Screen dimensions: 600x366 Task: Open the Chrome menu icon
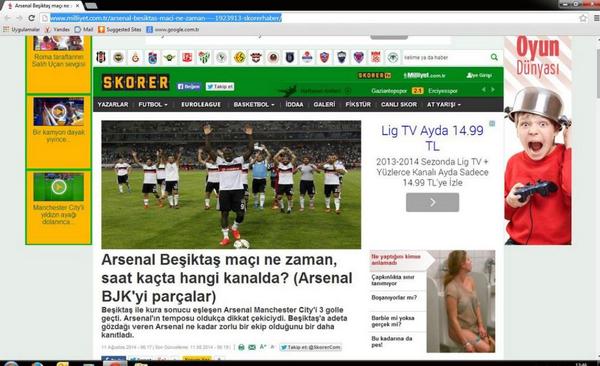[x=596, y=18]
